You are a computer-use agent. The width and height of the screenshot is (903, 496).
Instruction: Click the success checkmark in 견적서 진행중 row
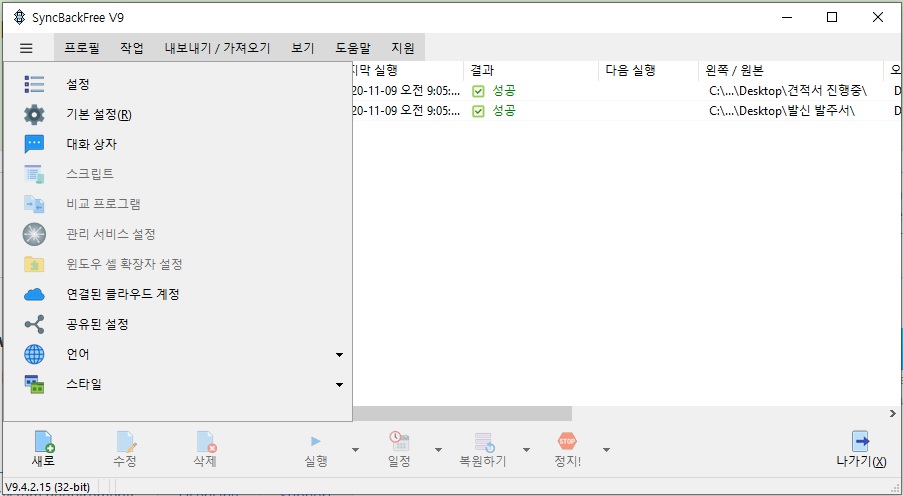pyautogui.click(x=478, y=91)
